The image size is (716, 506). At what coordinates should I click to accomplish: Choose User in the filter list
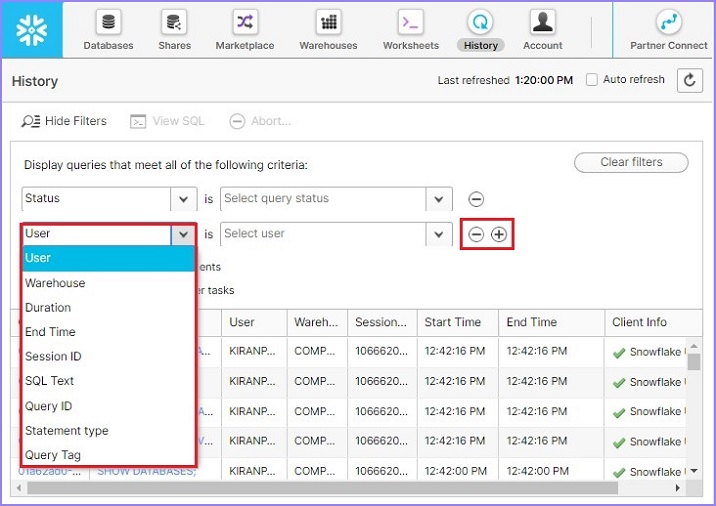109,258
